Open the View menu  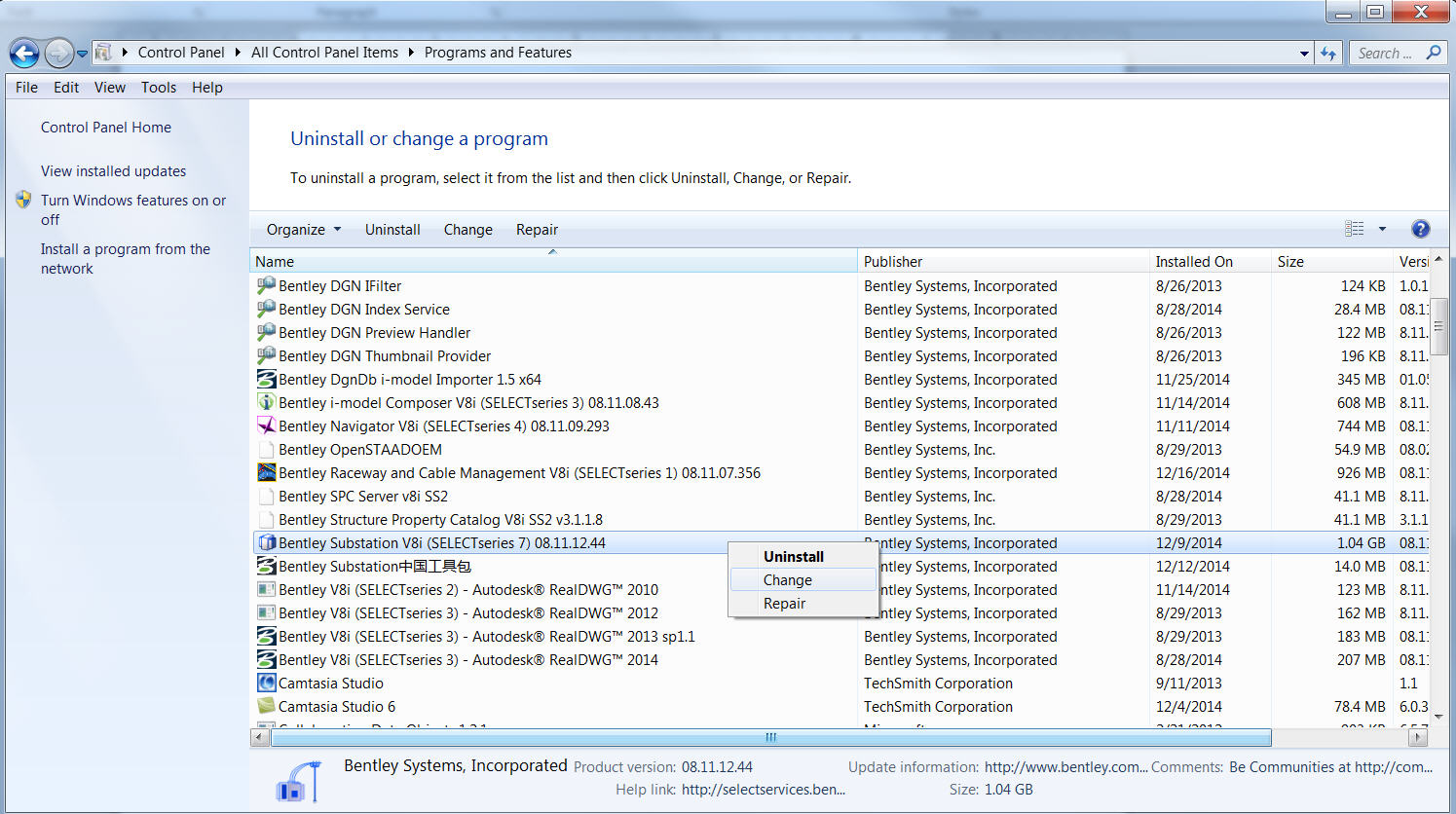coord(110,88)
